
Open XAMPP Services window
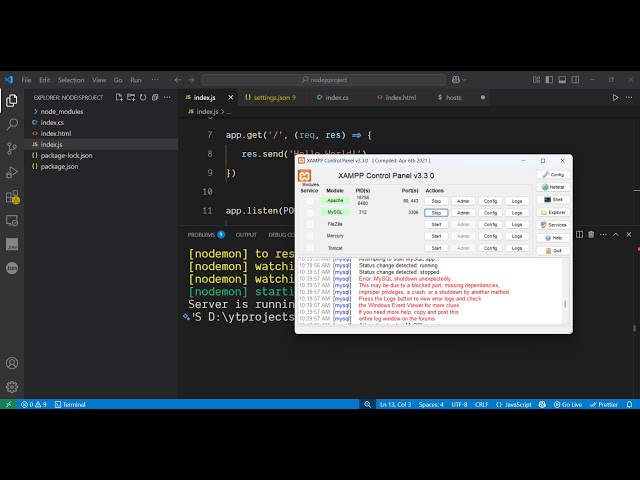553,225
